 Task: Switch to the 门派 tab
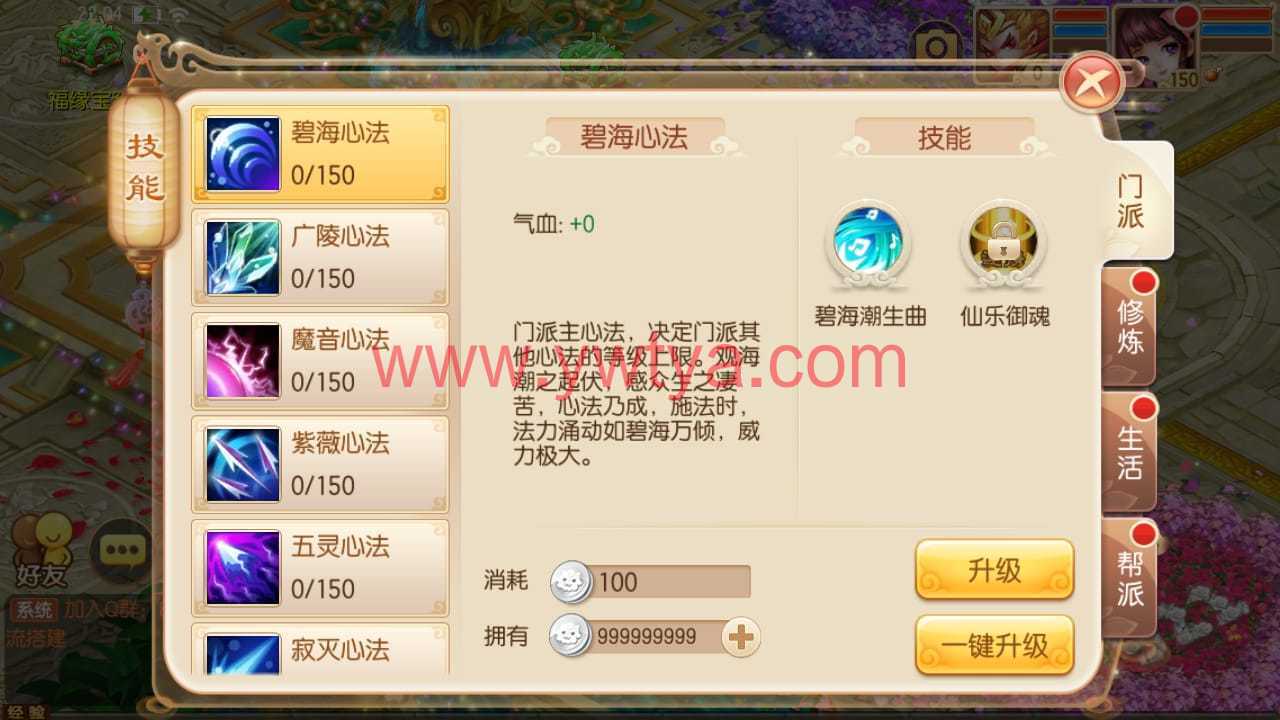point(1131,200)
